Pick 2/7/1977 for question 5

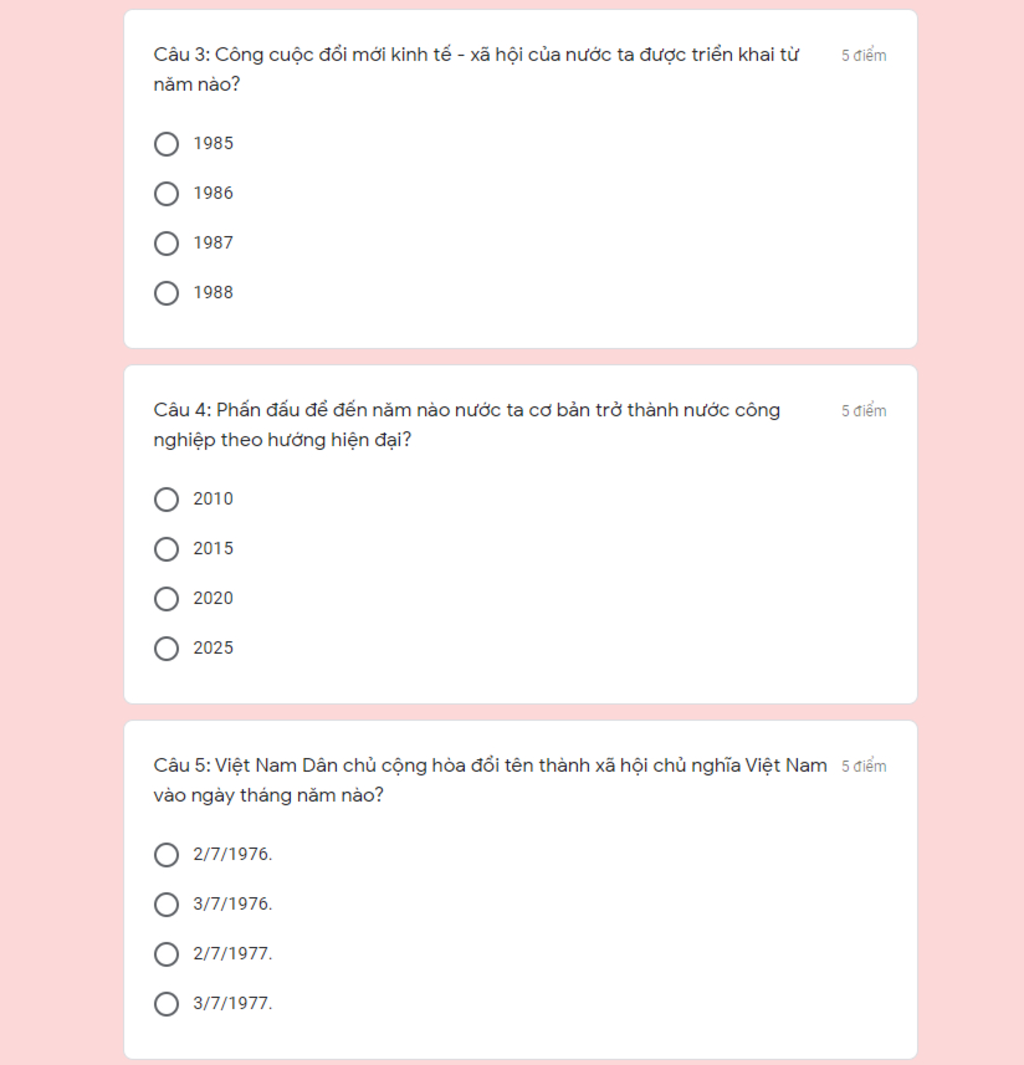coord(166,954)
